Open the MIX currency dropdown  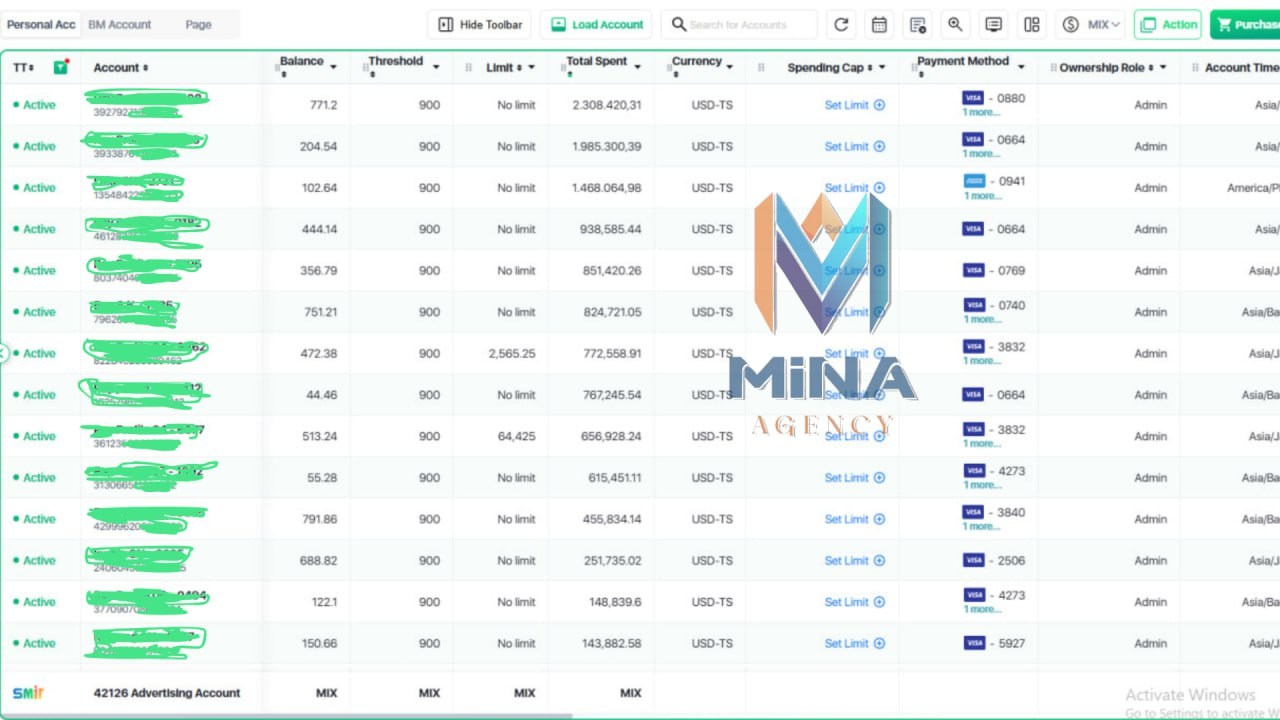pyautogui.click(x=1091, y=25)
